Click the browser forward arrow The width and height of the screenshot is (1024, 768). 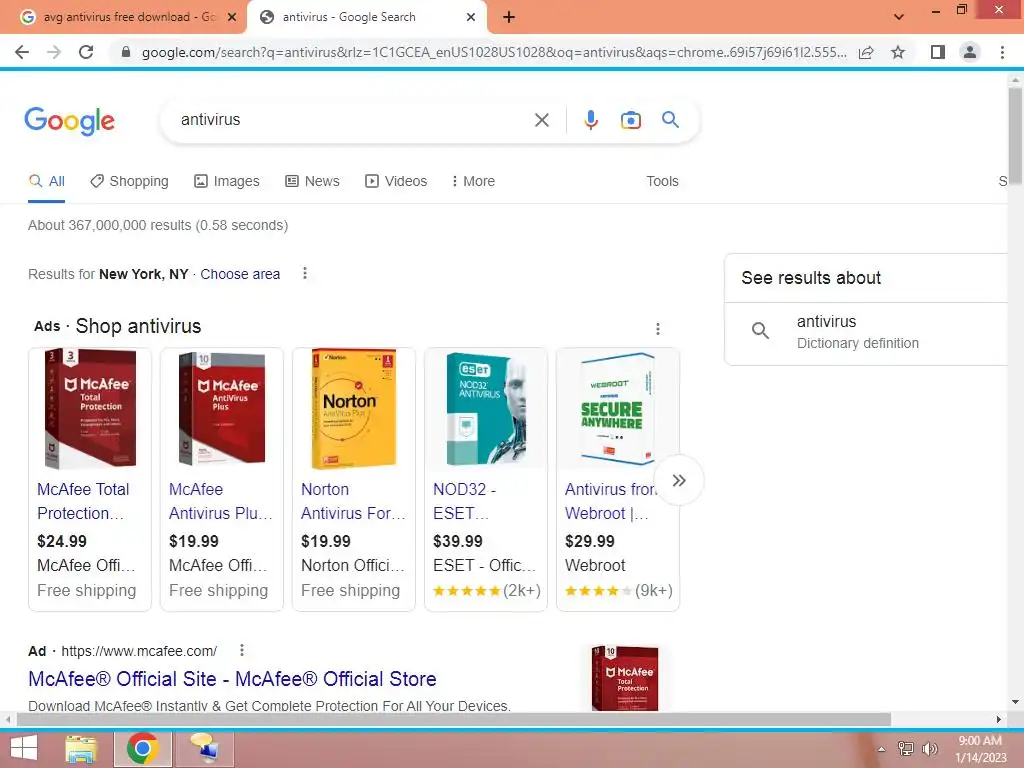click(x=54, y=52)
